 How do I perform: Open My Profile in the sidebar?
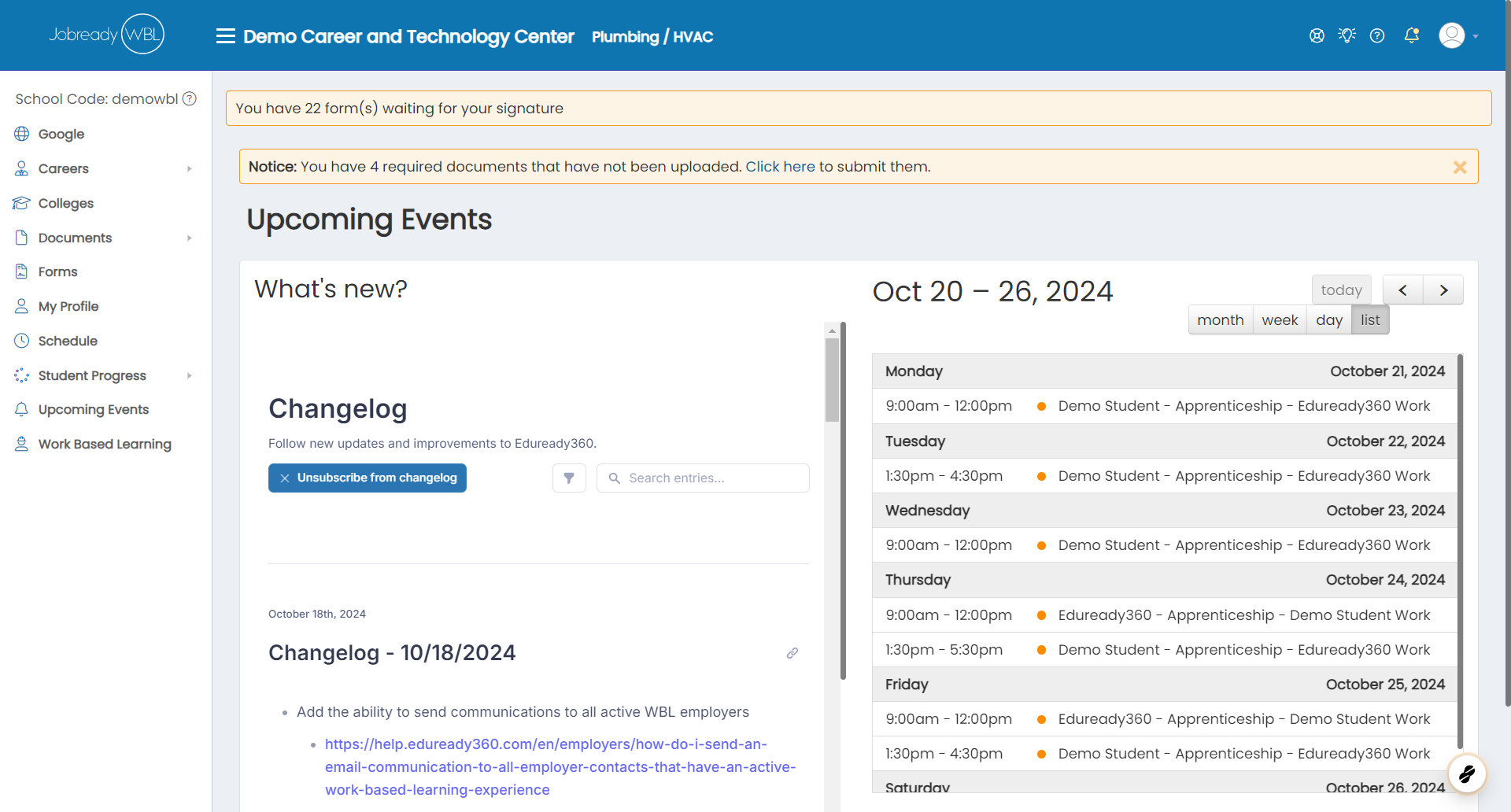[68, 306]
